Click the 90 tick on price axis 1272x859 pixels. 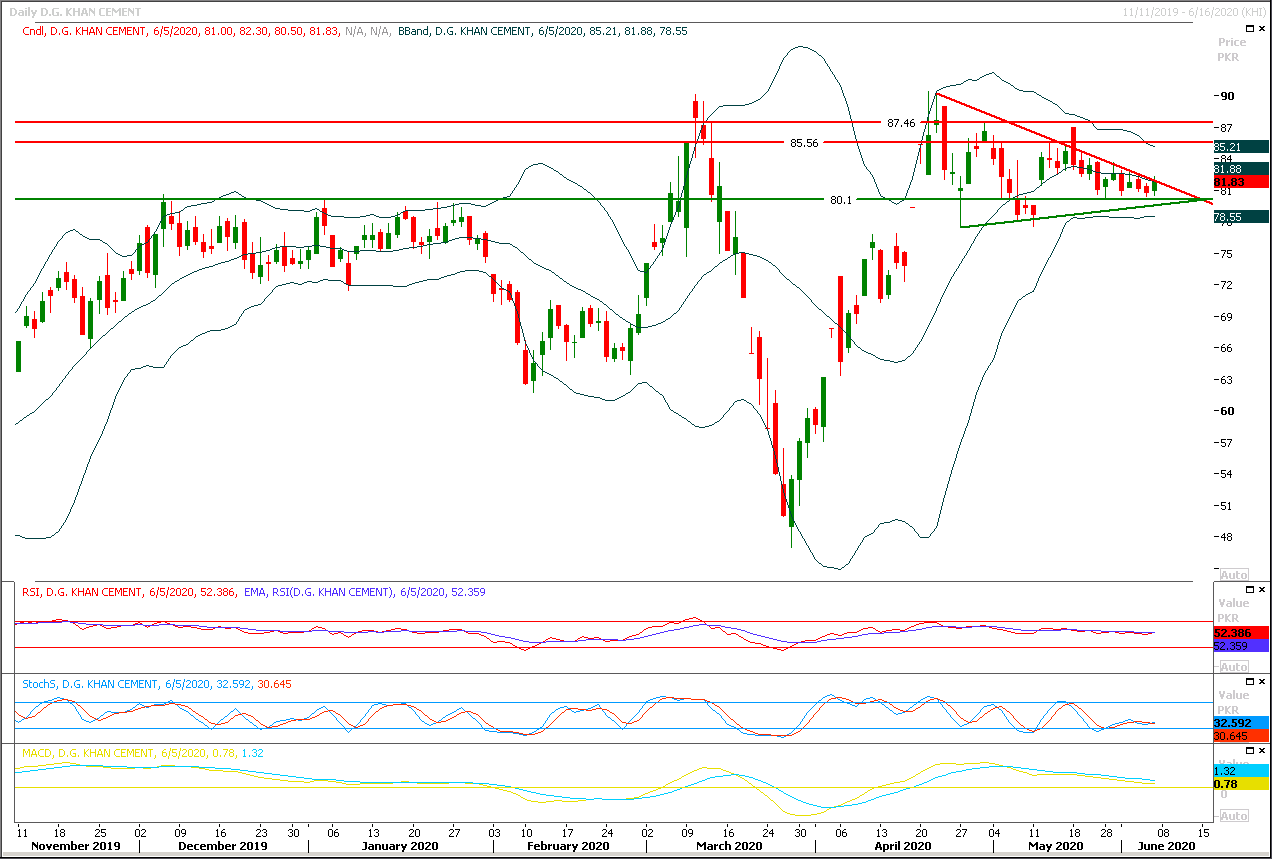coord(1225,96)
